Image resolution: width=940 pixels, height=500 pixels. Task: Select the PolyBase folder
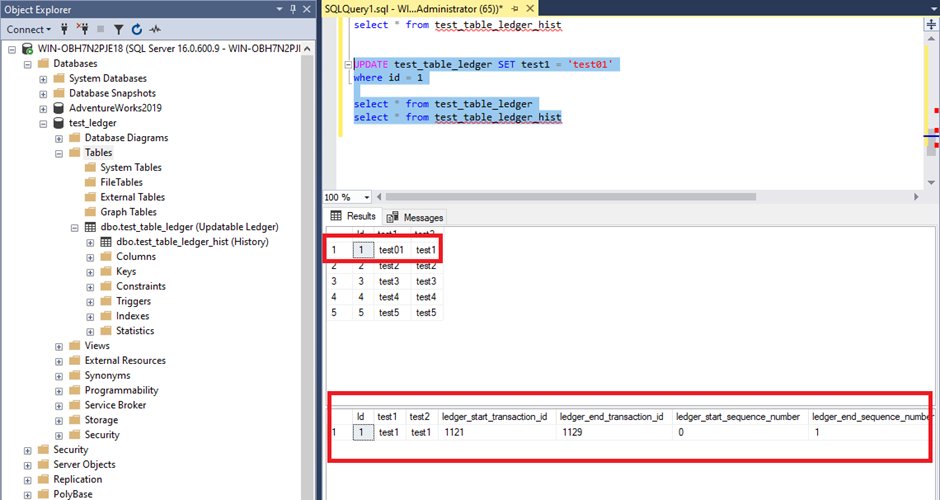point(65,494)
